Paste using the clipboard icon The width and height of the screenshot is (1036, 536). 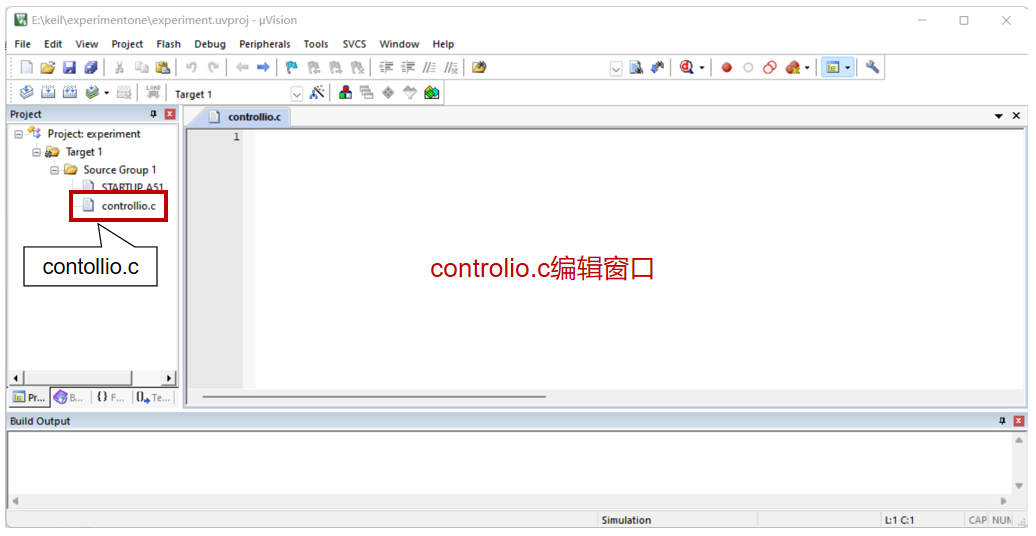(163, 67)
